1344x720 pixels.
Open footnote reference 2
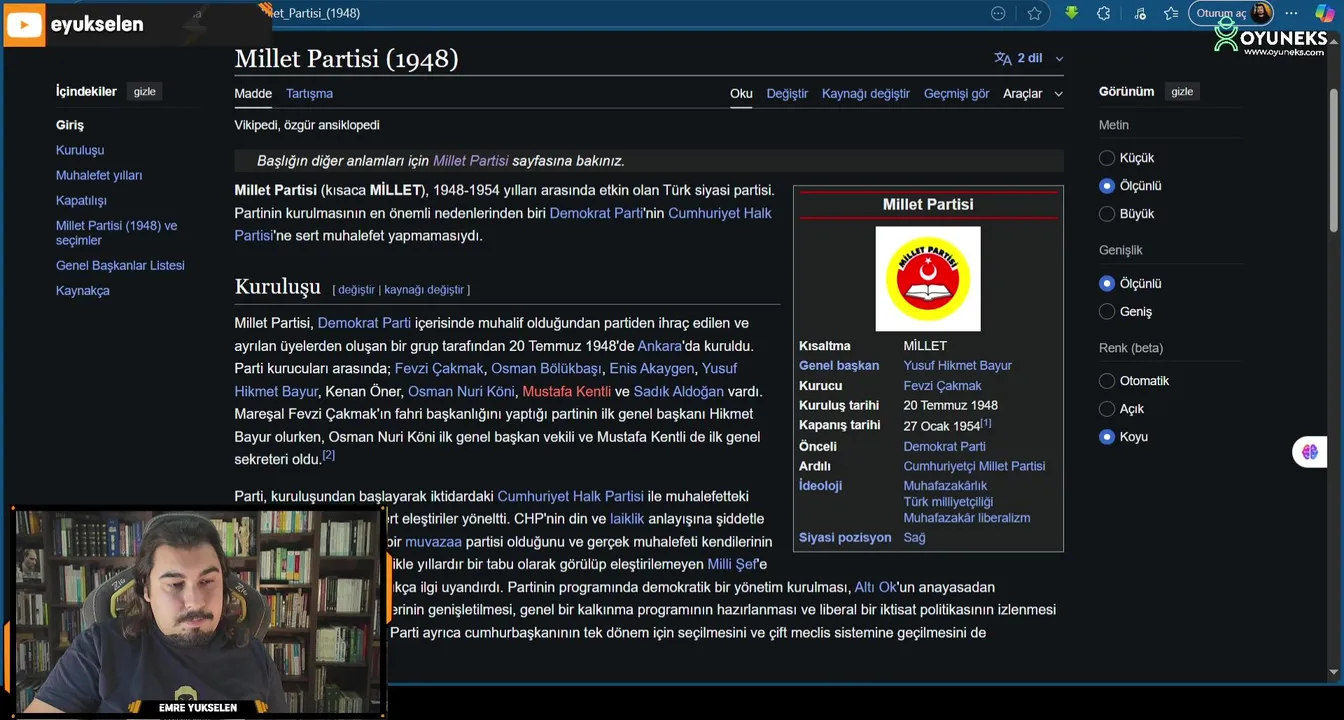pos(328,455)
